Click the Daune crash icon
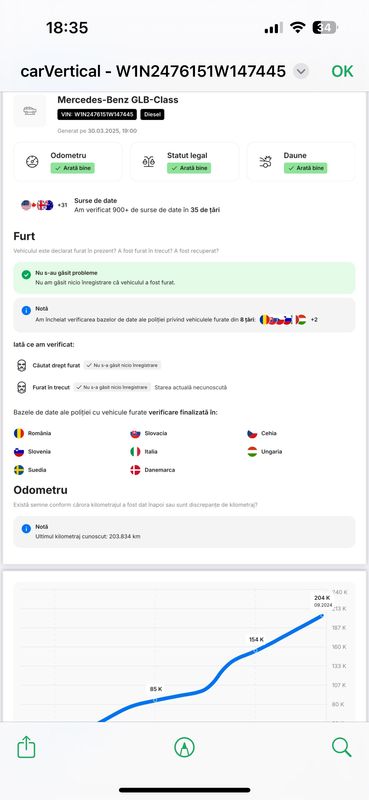Viewport: 369px width, 800px height. (x=265, y=162)
